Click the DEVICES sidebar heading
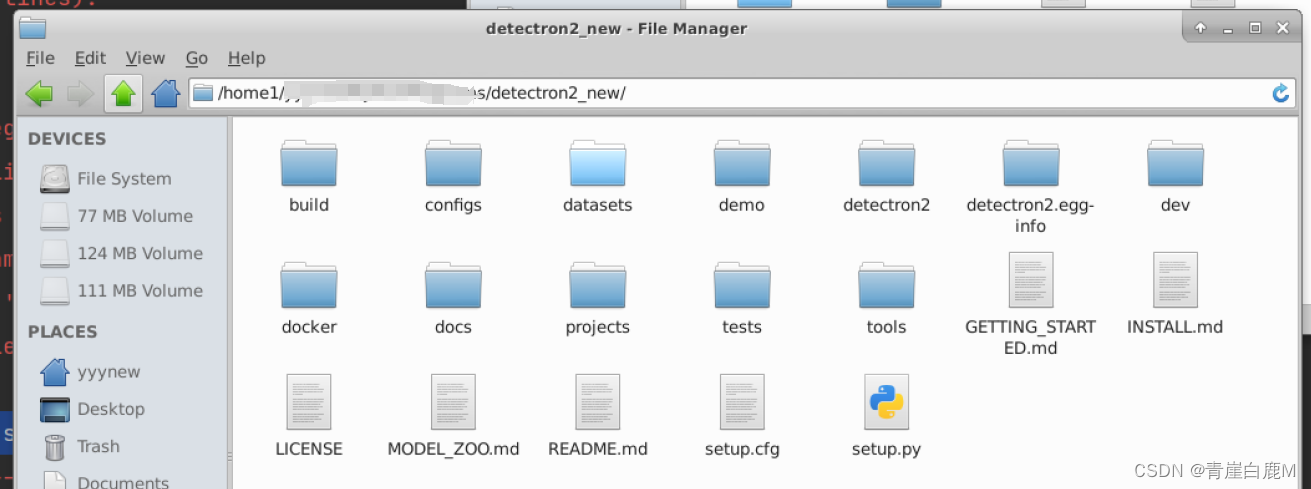The height and width of the screenshot is (489, 1311). [67, 139]
